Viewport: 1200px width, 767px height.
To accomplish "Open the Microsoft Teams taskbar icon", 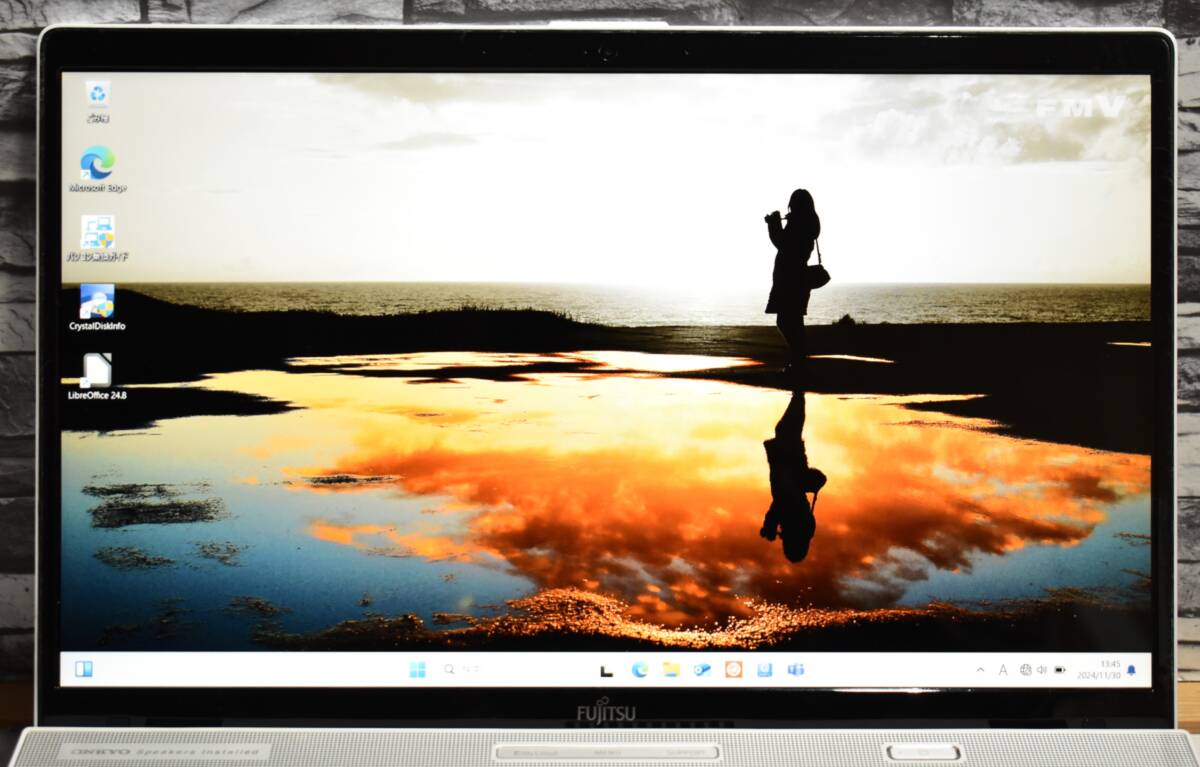I will tap(796, 670).
